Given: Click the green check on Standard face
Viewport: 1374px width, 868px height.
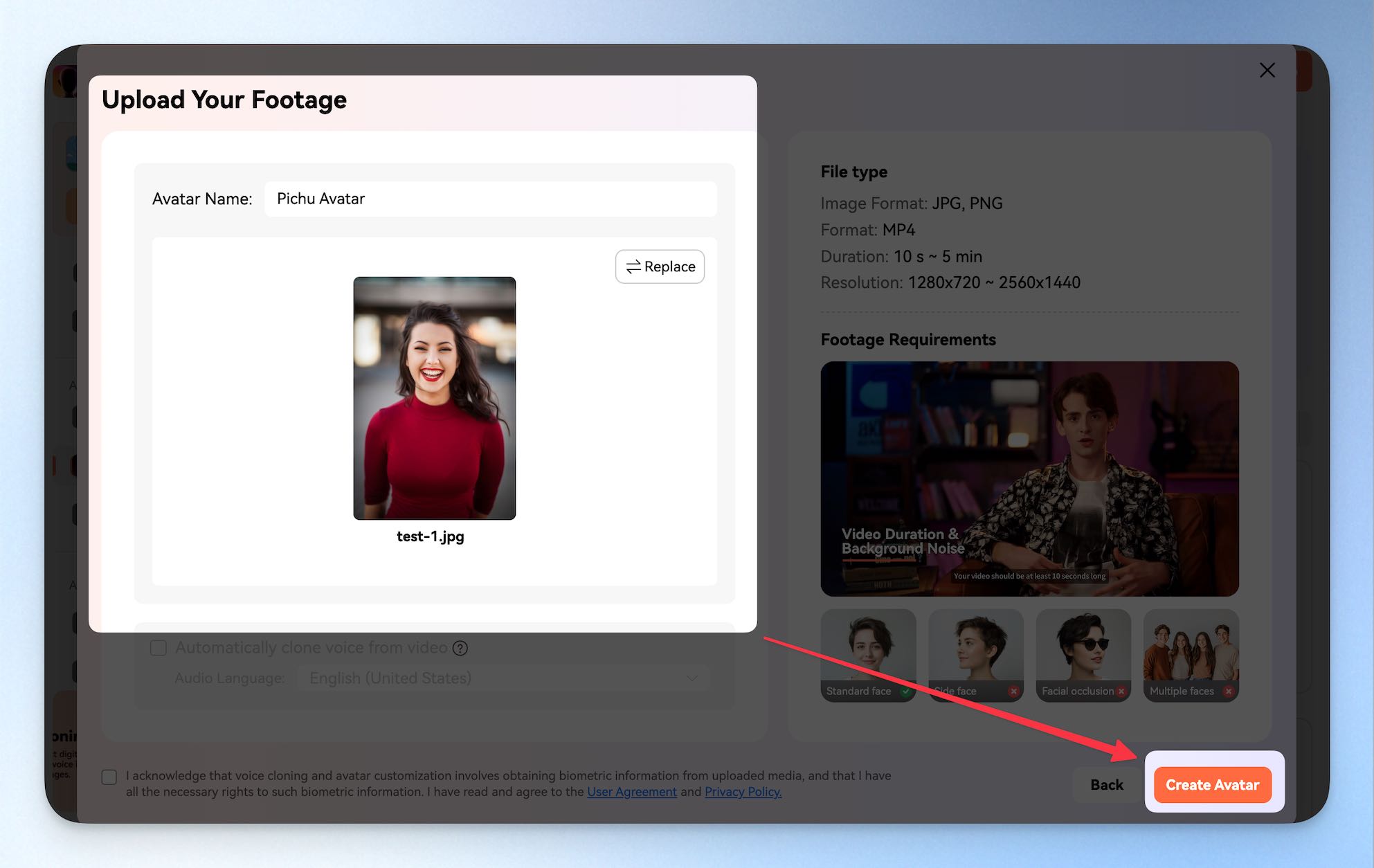Looking at the screenshot, I should tap(905, 691).
